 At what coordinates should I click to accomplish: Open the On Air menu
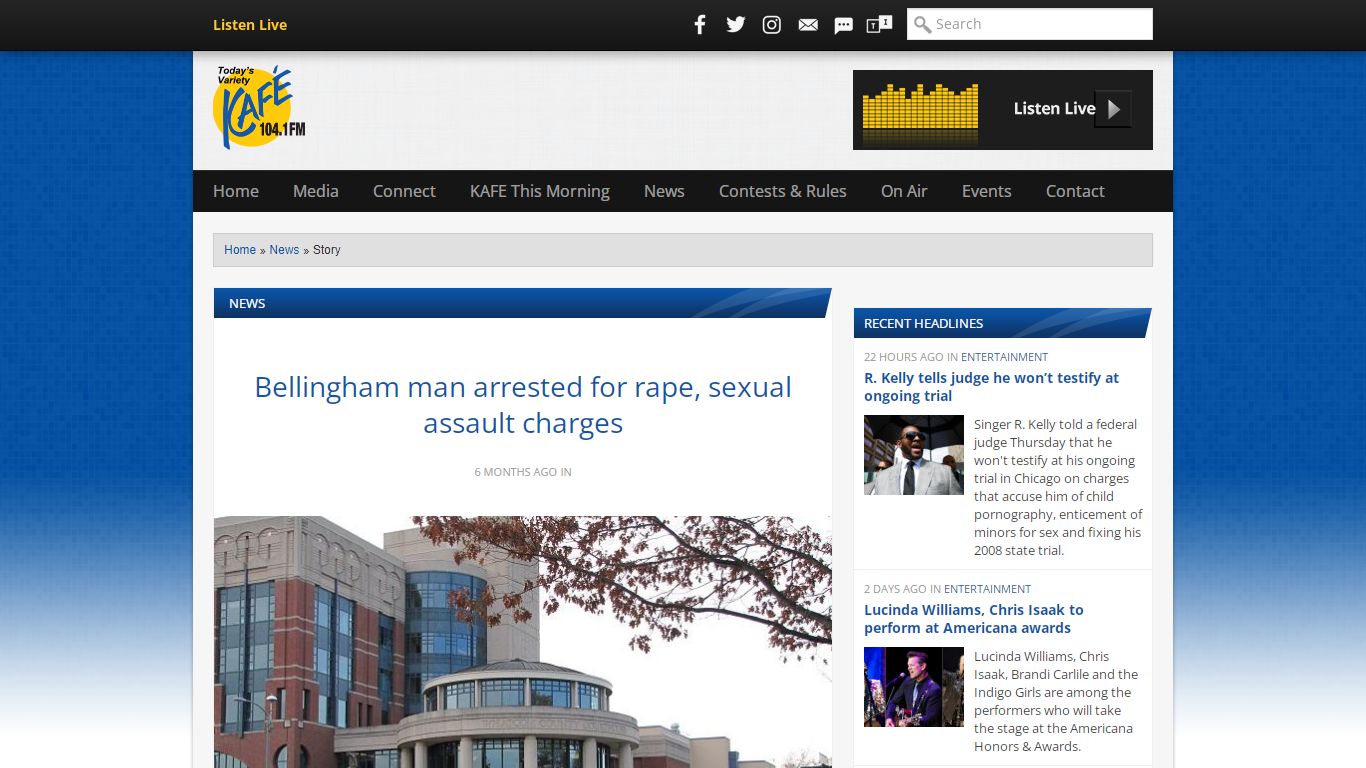(x=904, y=191)
